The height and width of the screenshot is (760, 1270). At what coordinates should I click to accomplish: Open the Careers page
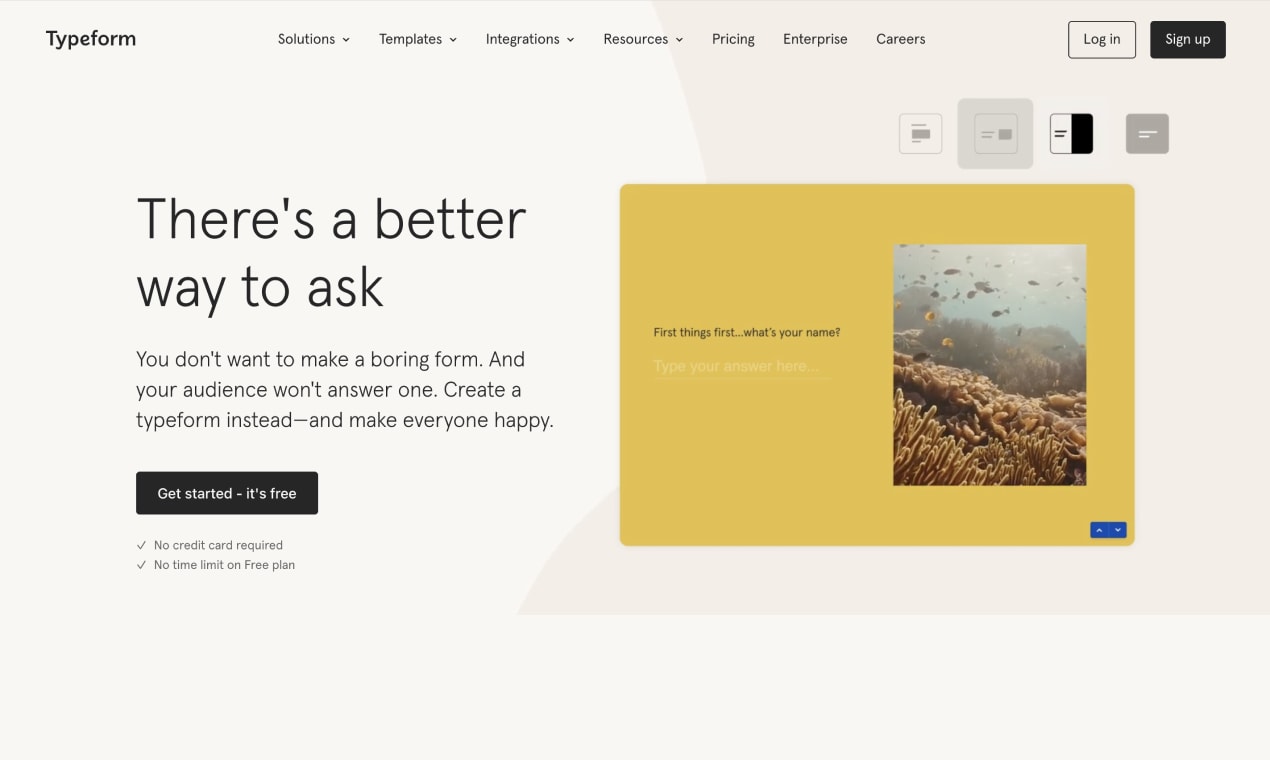click(x=901, y=39)
